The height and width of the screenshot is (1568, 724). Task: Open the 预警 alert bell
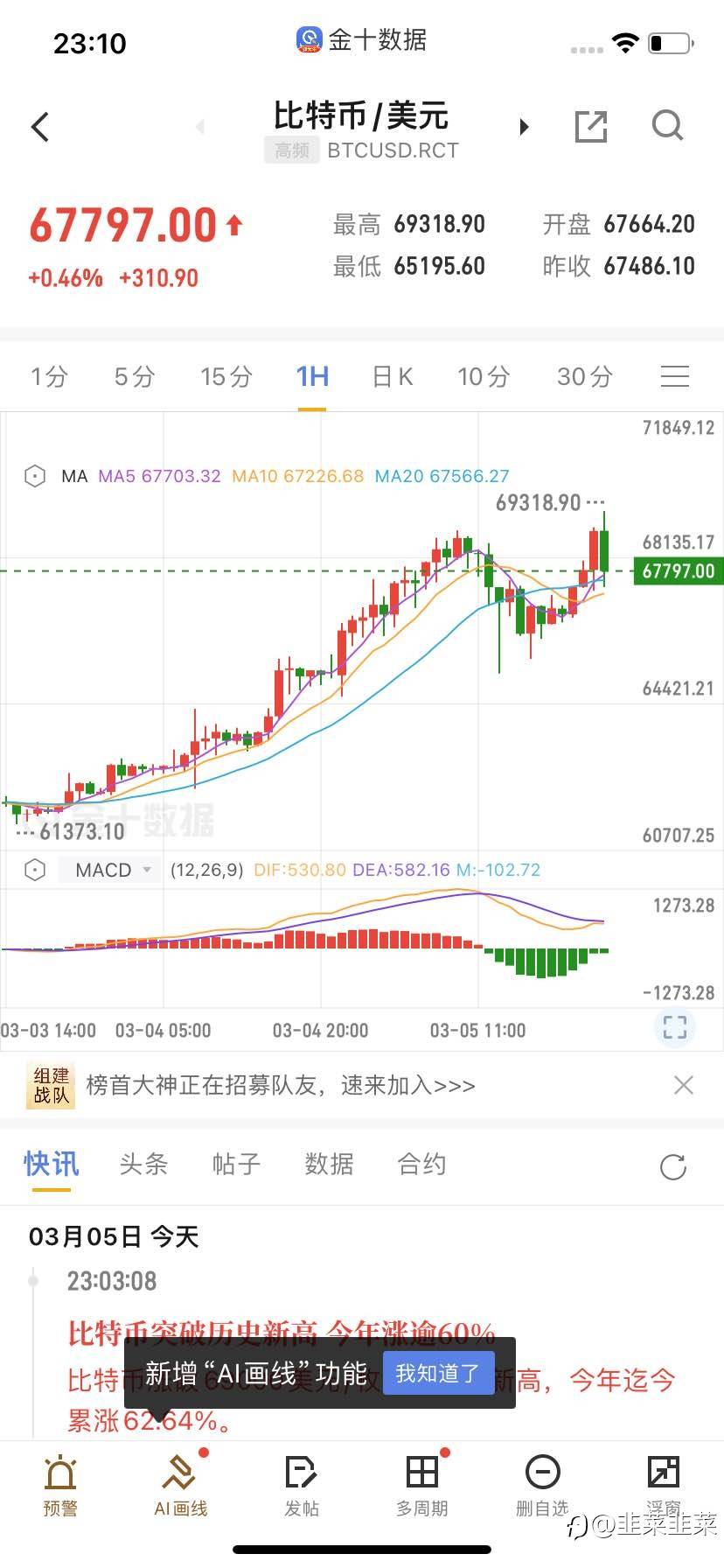point(60,1484)
